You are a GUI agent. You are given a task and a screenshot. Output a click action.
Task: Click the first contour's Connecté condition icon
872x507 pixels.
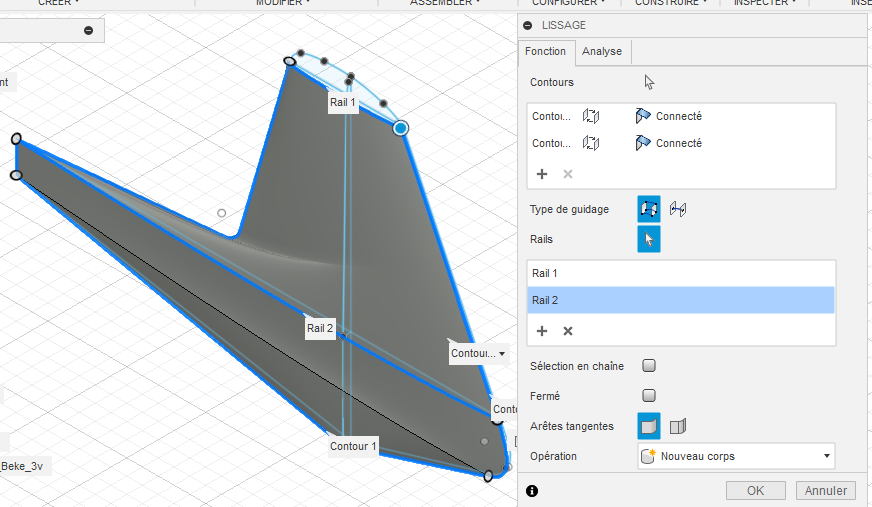click(x=643, y=116)
